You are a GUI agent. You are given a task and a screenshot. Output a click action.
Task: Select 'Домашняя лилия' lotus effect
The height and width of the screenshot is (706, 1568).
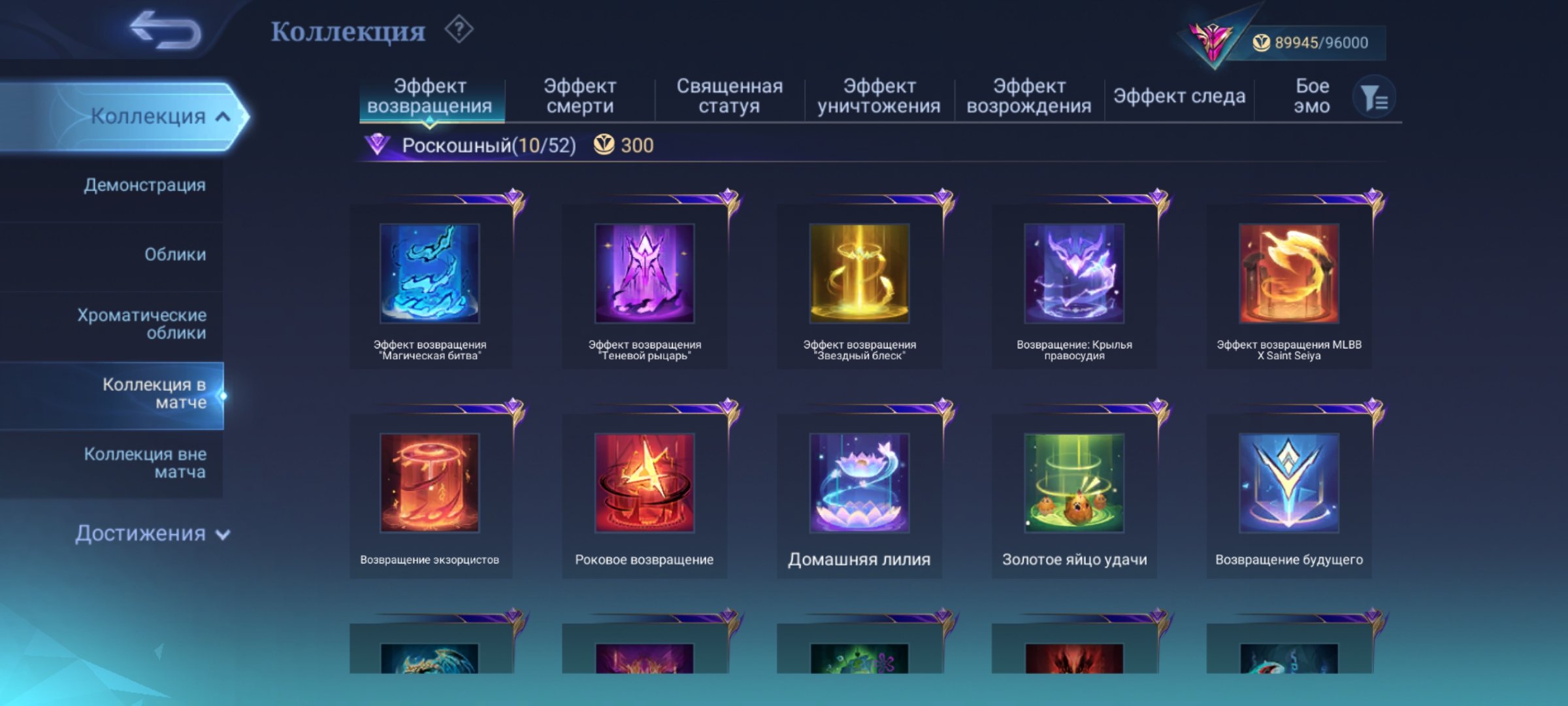pyautogui.click(x=859, y=482)
